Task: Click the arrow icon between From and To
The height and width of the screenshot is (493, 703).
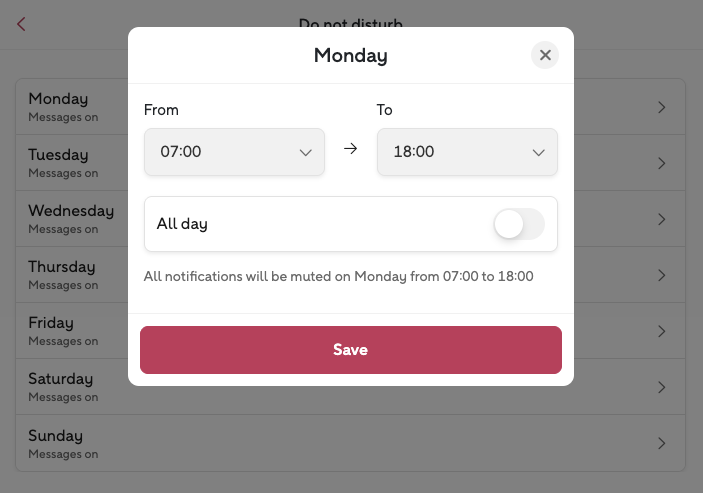Action: [x=350, y=149]
